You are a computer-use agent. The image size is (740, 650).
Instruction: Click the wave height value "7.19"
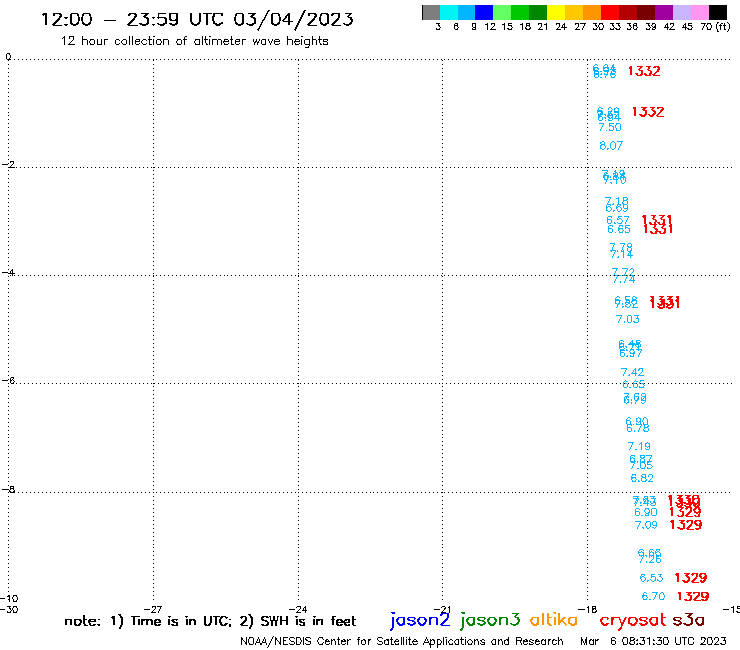pyautogui.click(x=639, y=446)
